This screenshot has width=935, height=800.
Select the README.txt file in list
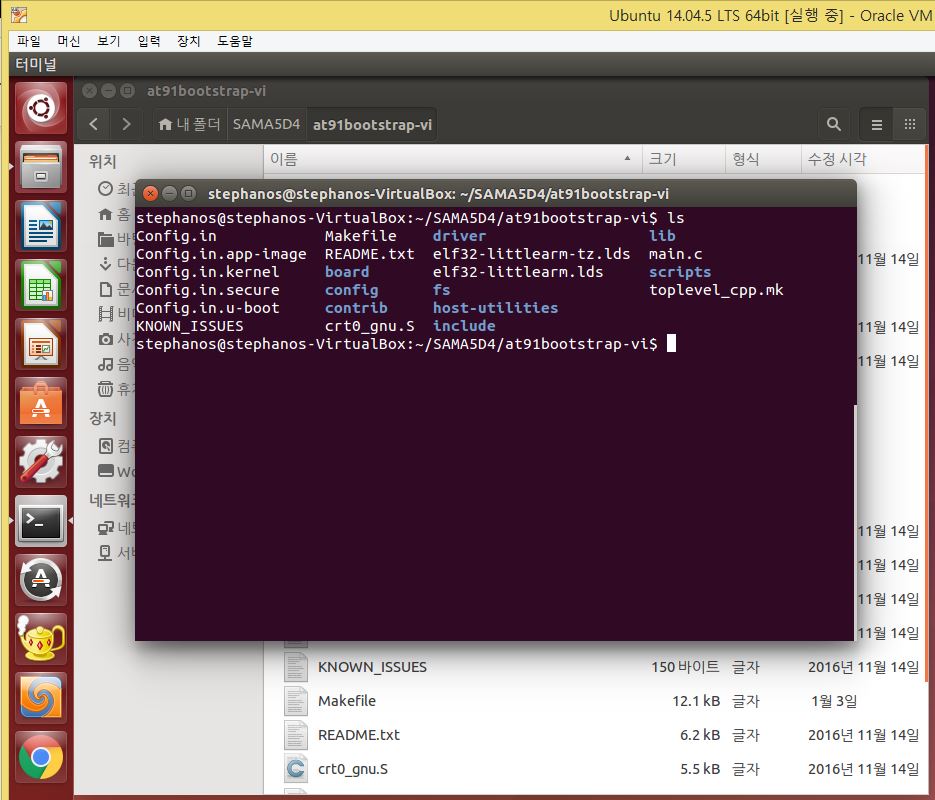tap(358, 734)
